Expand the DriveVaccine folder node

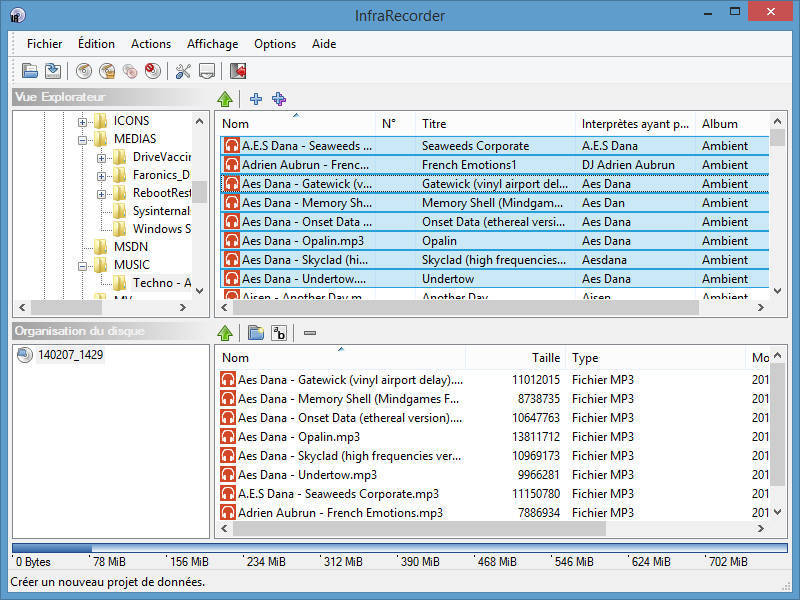click(102, 158)
